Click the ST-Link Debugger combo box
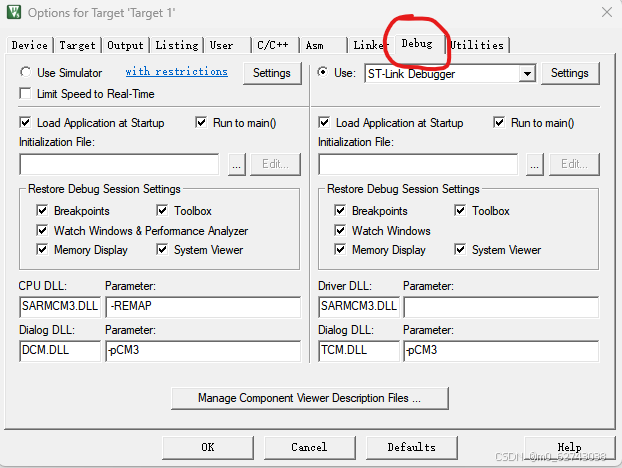 [x=450, y=74]
